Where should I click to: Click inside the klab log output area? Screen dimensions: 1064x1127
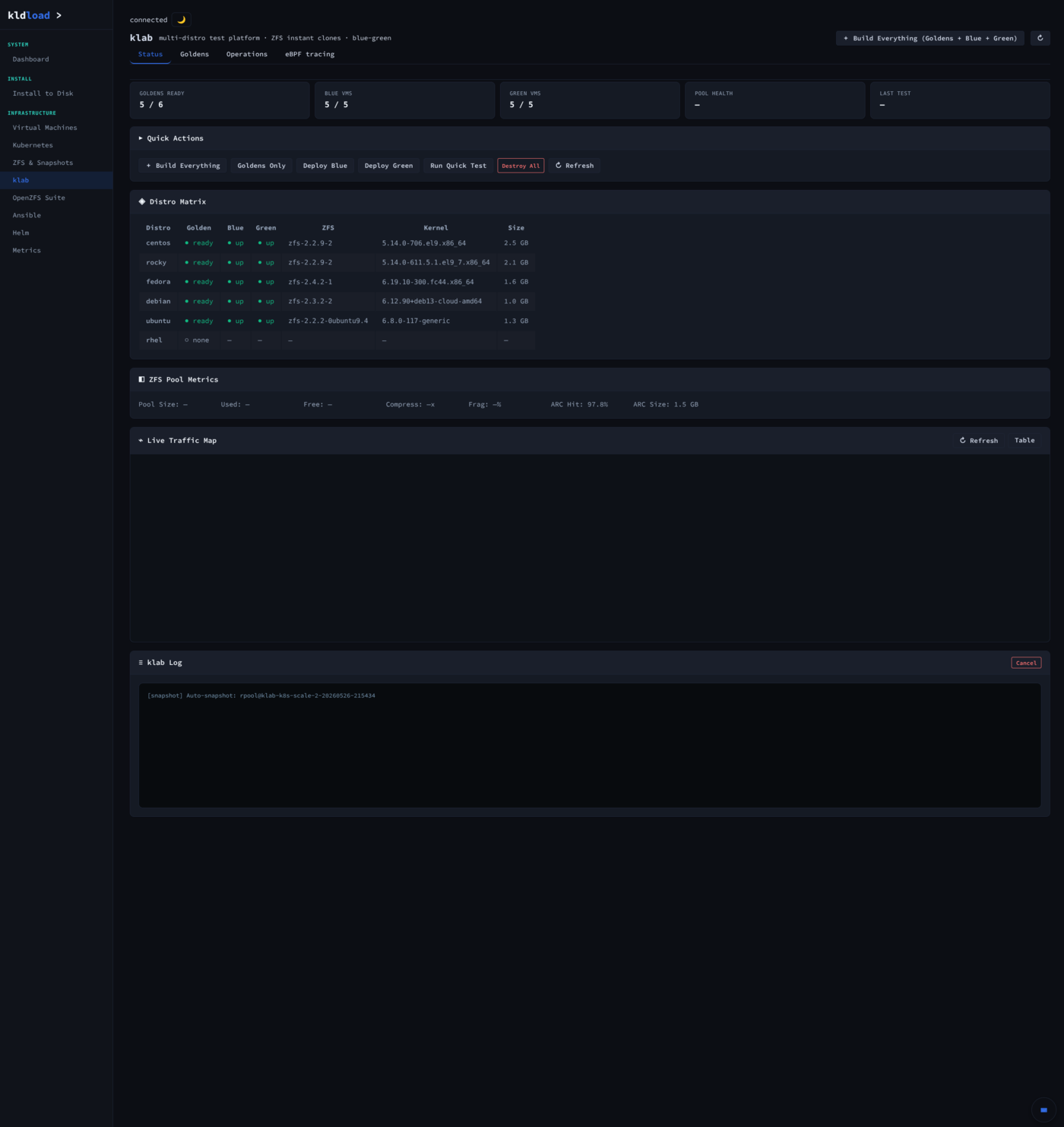[590, 746]
